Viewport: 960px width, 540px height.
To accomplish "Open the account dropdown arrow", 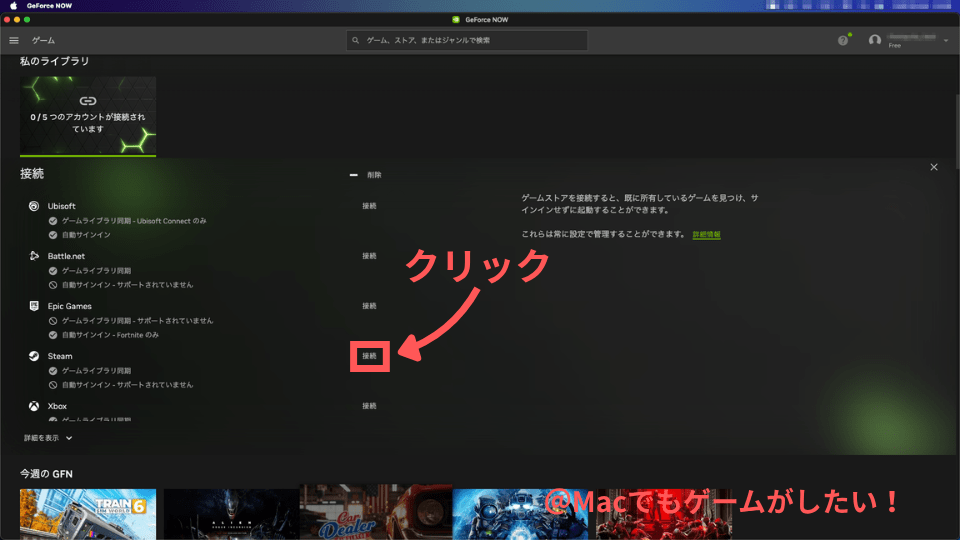I will click(945, 40).
